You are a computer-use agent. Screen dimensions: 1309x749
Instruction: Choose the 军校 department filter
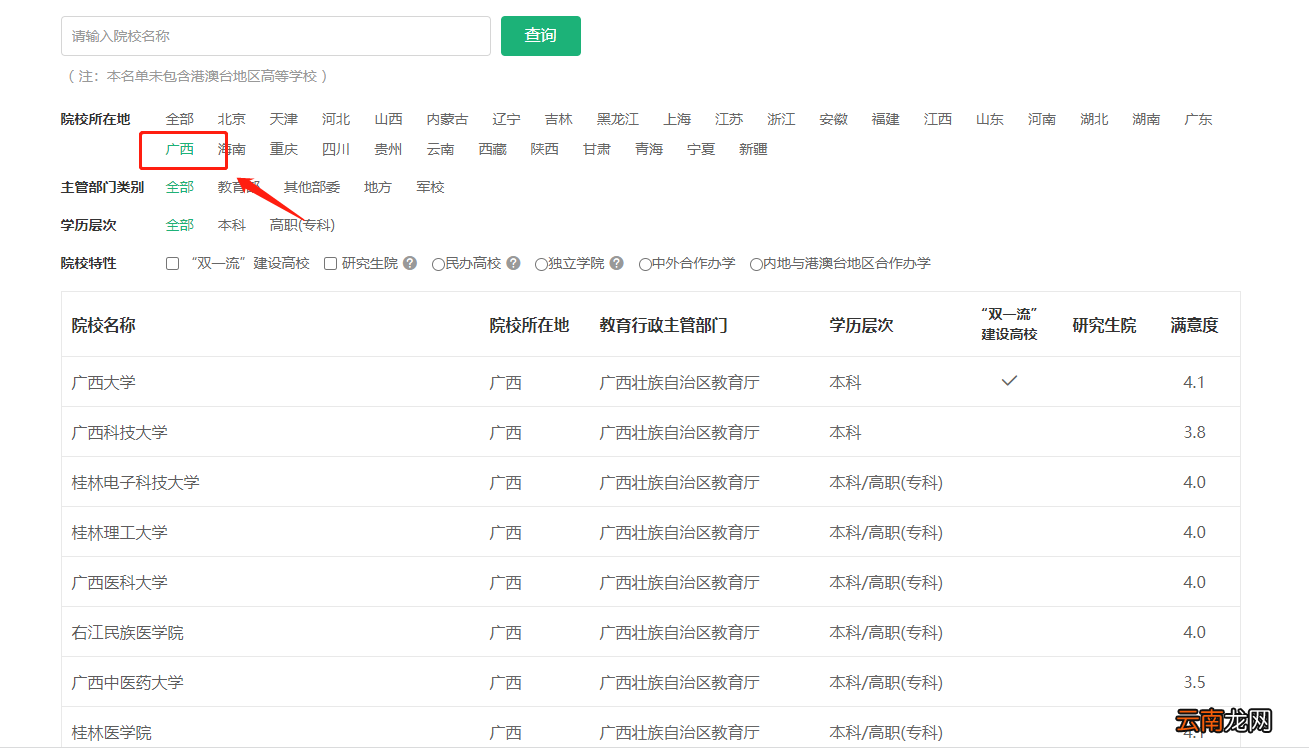pyautogui.click(x=430, y=187)
